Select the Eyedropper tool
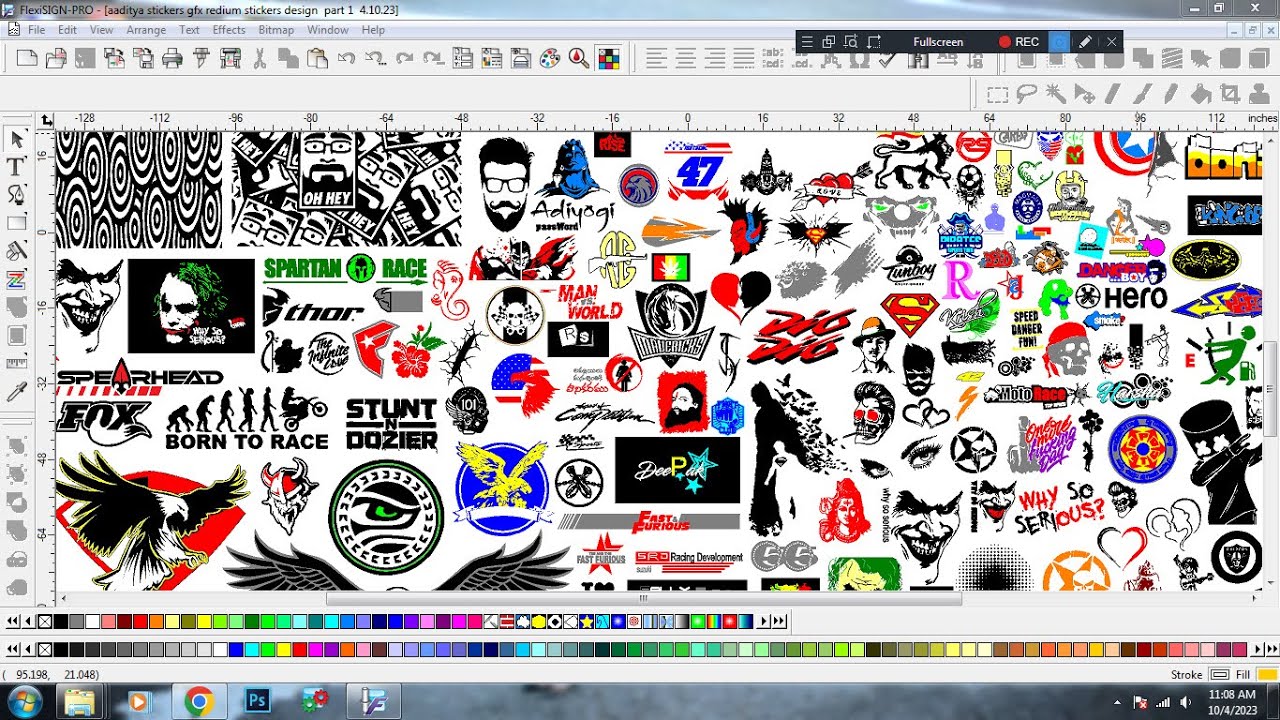 pos(17,391)
